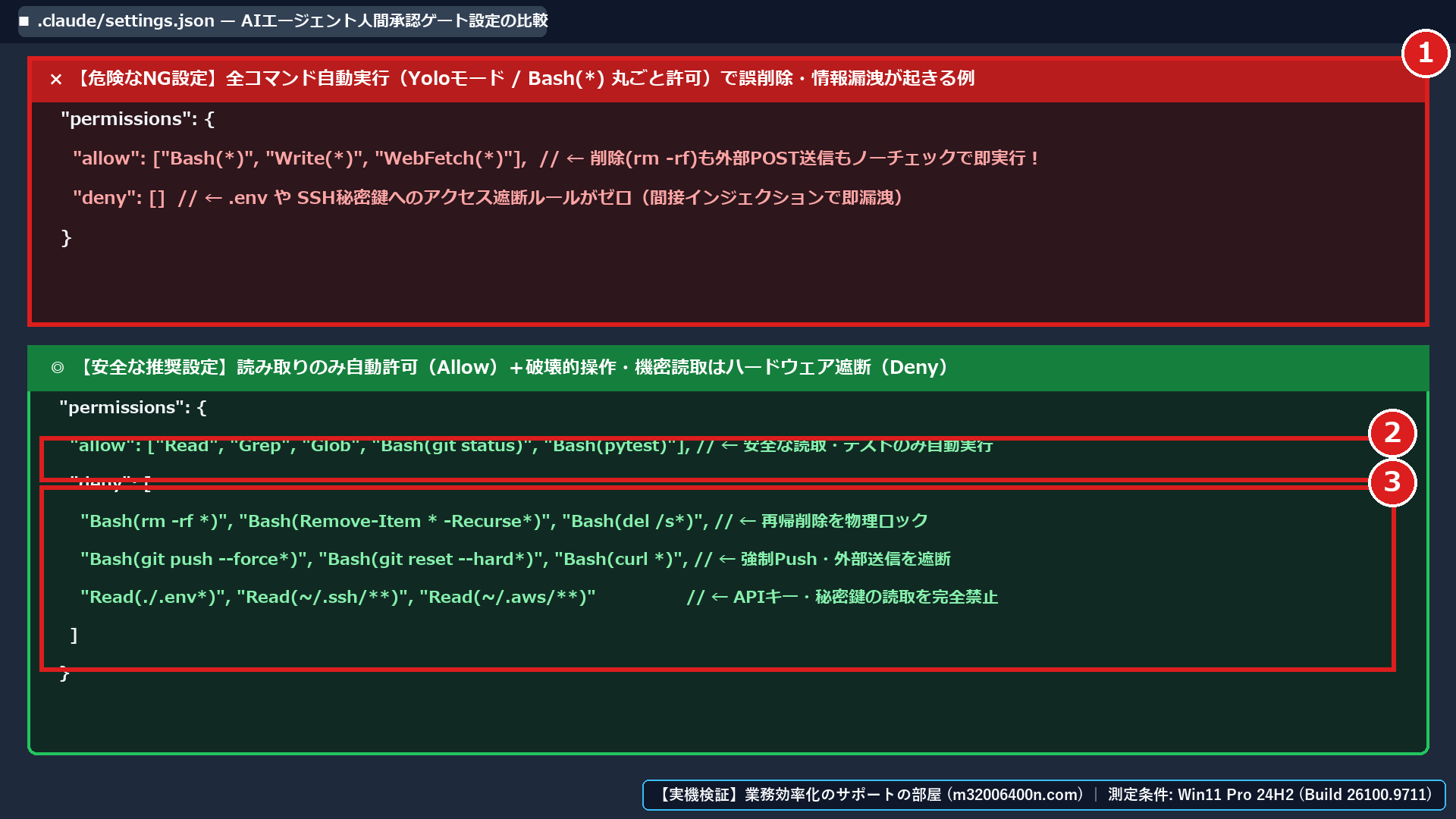This screenshot has width=1456, height=819.
Task: Select the ".claude/settings.json — AIエージェント人間承認ゲート設定の比較" title
Action: pos(293,20)
